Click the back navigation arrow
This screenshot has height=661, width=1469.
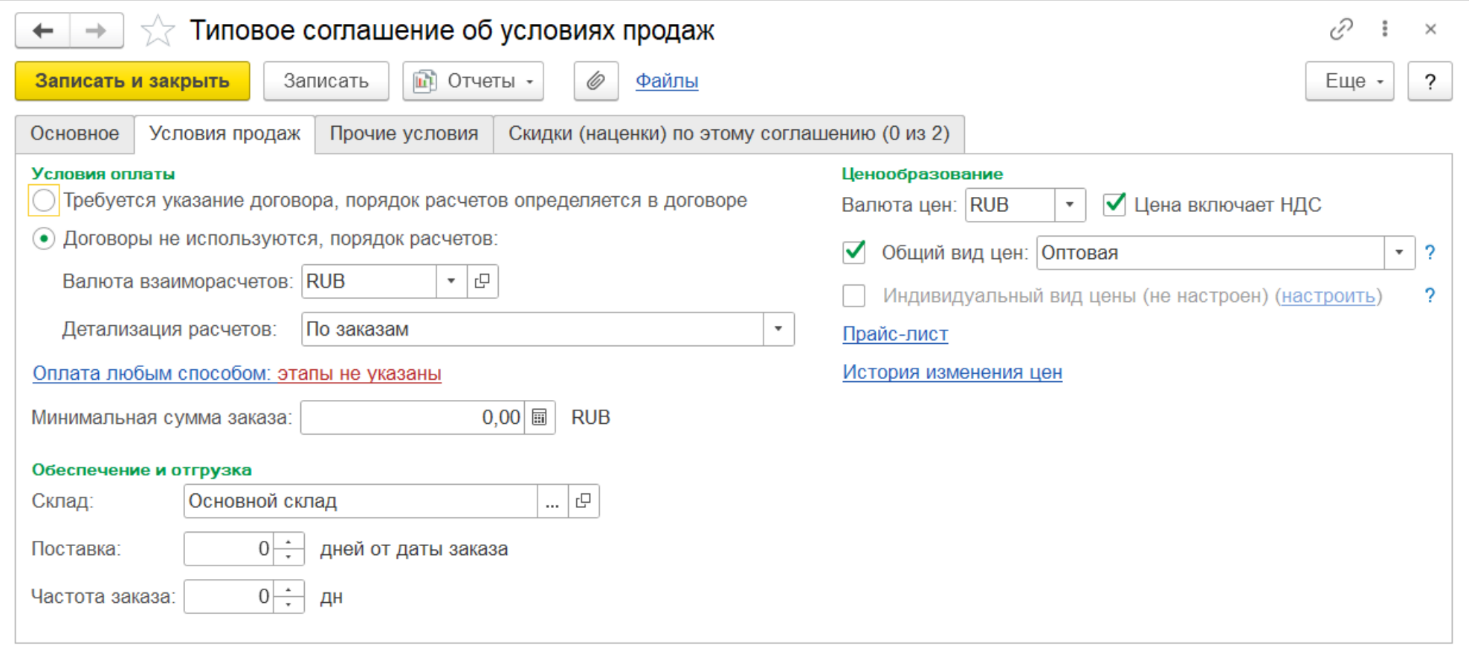click(x=43, y=31)
